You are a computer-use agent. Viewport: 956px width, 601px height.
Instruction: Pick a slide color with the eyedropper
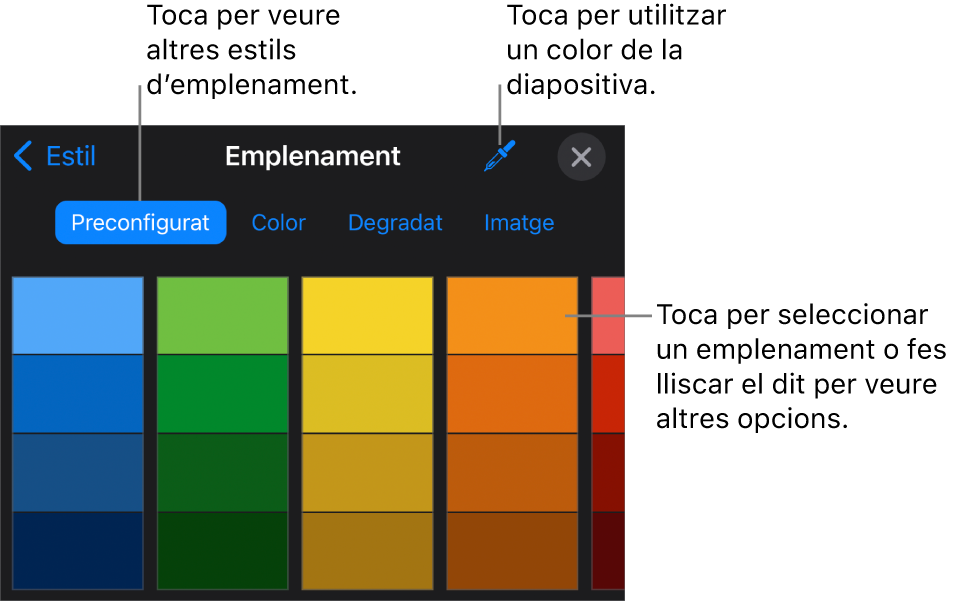(x=500, y=156)
